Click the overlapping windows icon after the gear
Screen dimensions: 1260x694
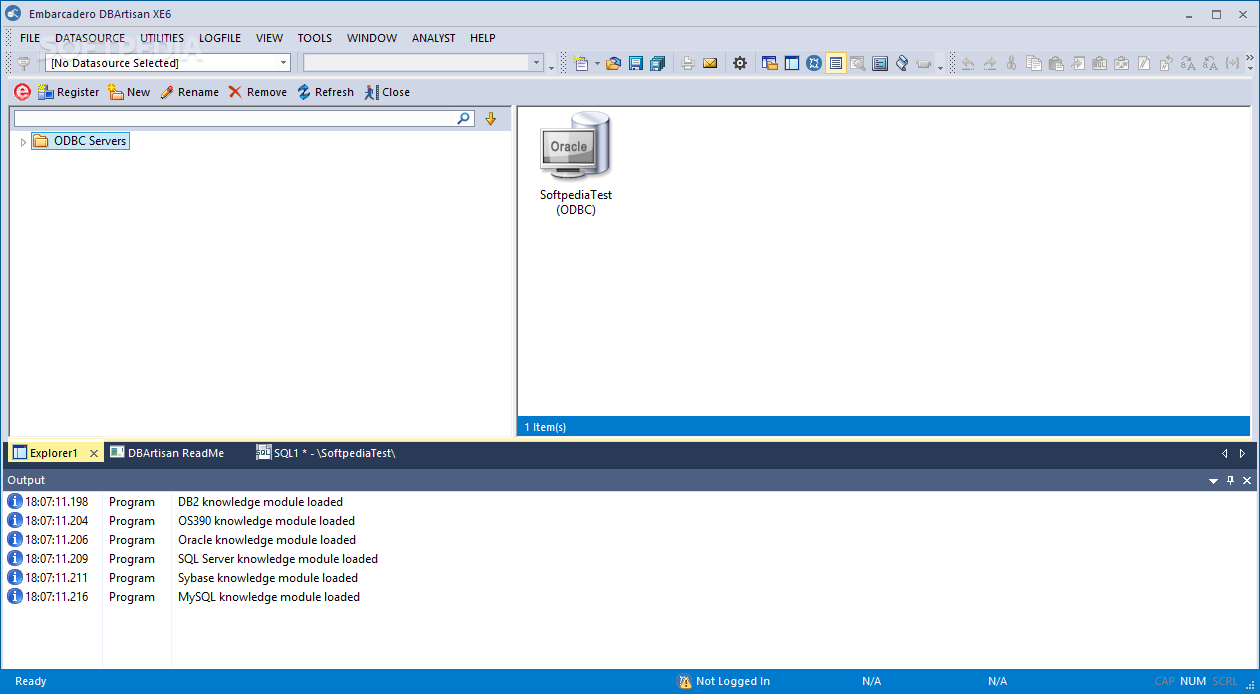pyautogui.click(x=770, y=63)
